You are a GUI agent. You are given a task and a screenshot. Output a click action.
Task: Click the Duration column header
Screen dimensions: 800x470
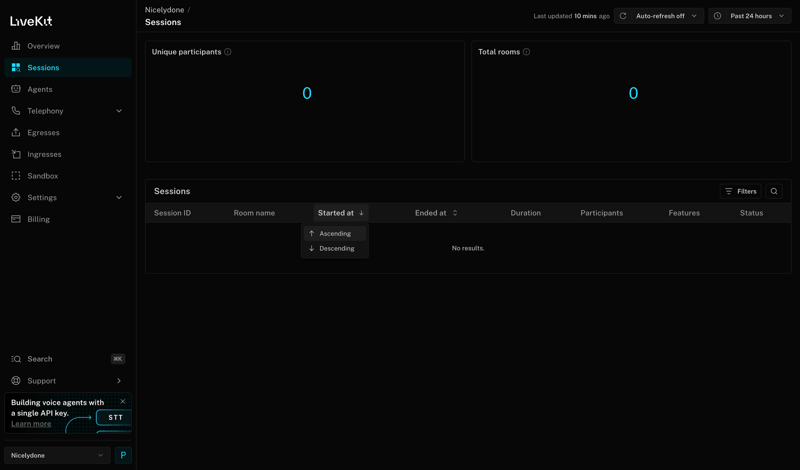point(526,213)
